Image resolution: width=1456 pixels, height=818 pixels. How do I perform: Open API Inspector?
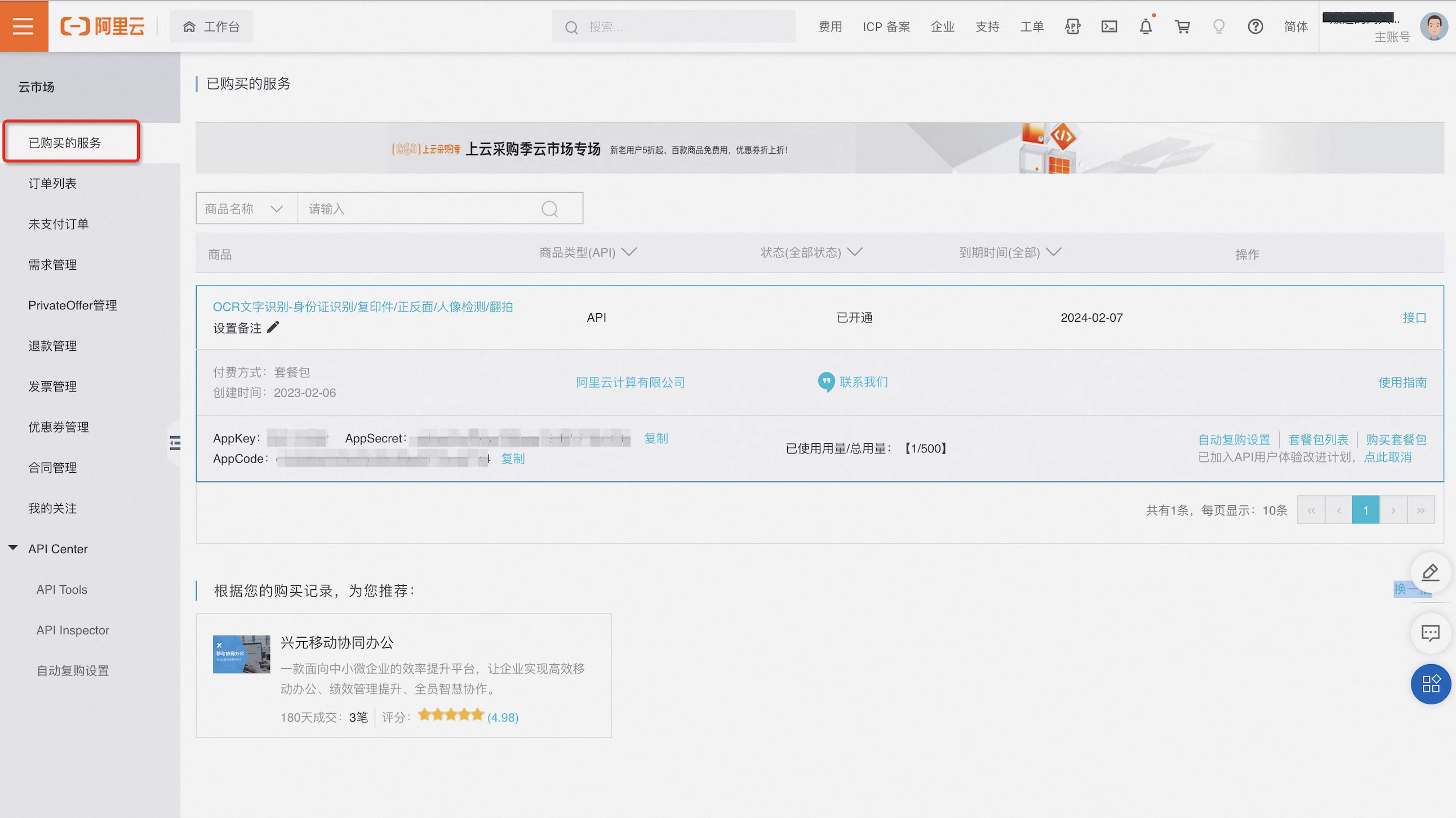pyautogui.click(x=73, y=630)
